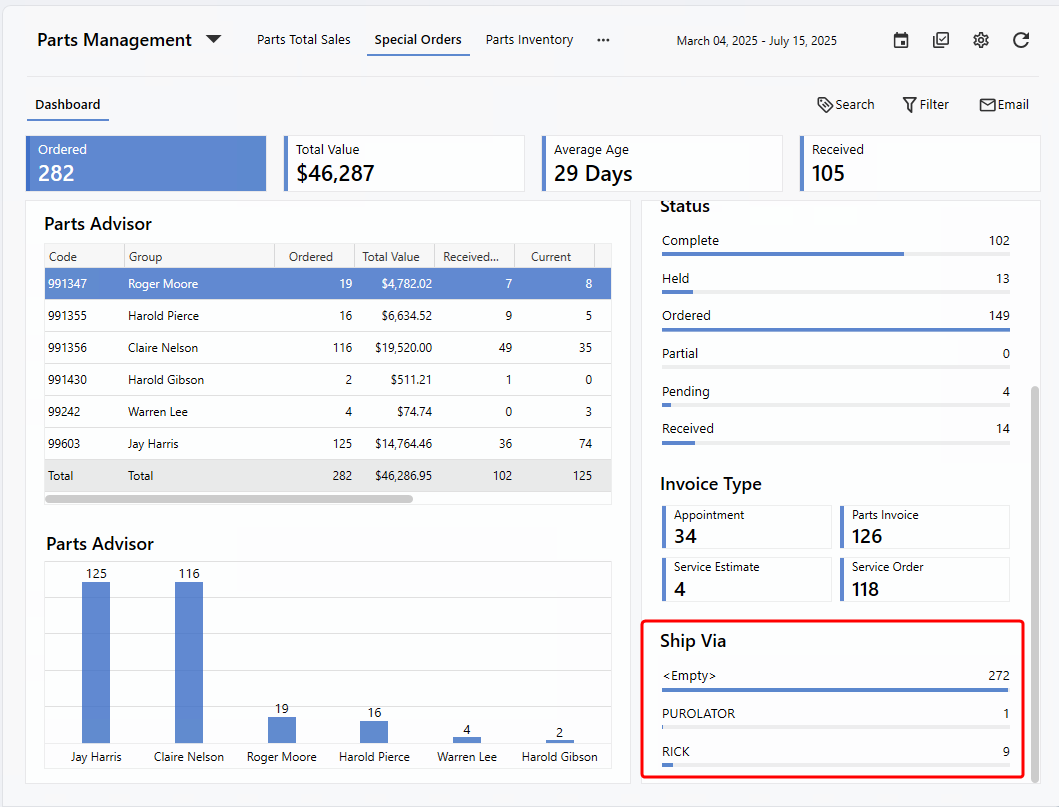Viewport: 1059px width, 807px height.
Task: Switch to Parts Total Sales tab
Action: pos(304,40)
